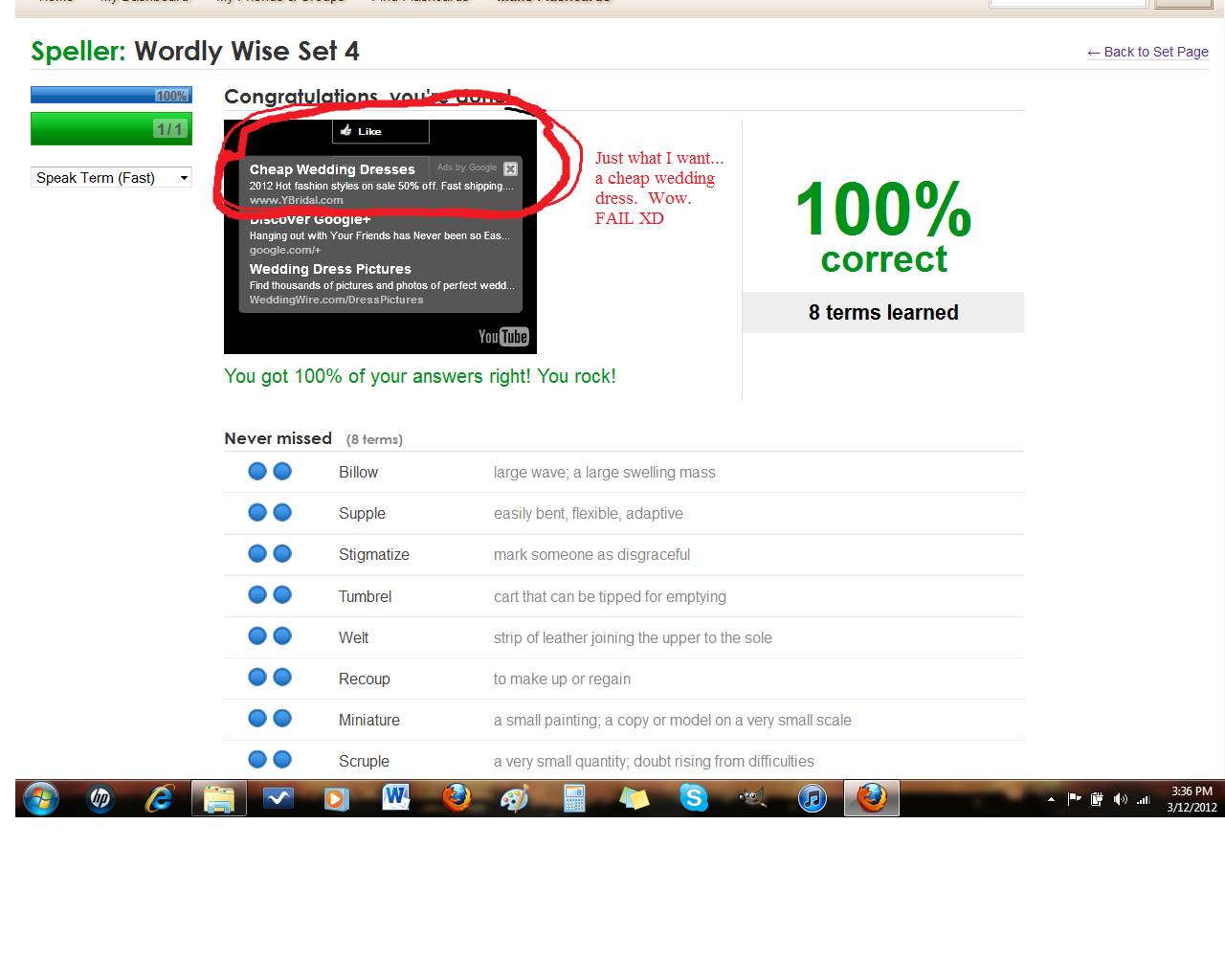
Task: Click the YouTube logo on the video
Action: pyautogui.click(x=503, y=337)
